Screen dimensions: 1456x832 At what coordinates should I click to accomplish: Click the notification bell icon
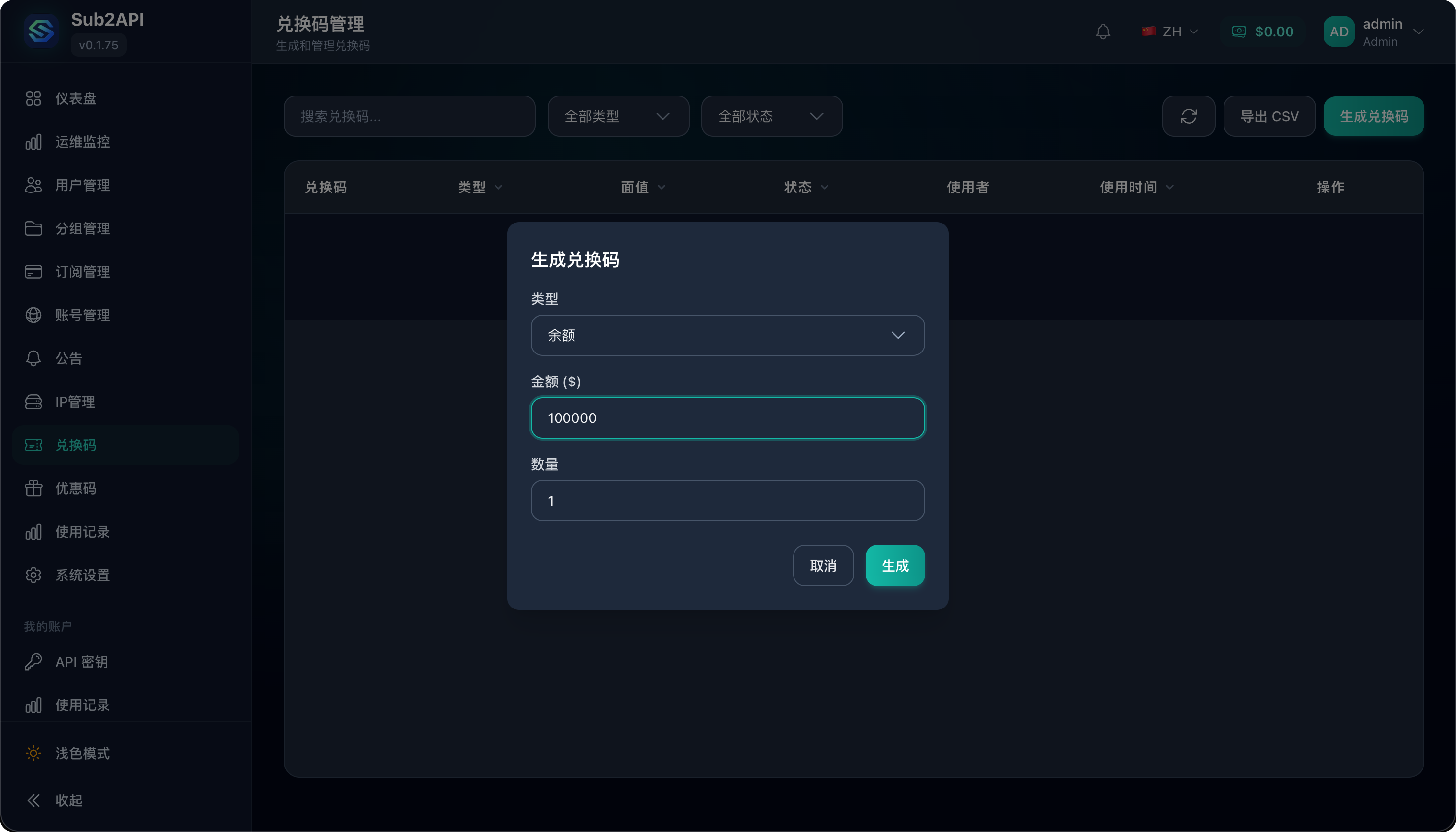1103,32
